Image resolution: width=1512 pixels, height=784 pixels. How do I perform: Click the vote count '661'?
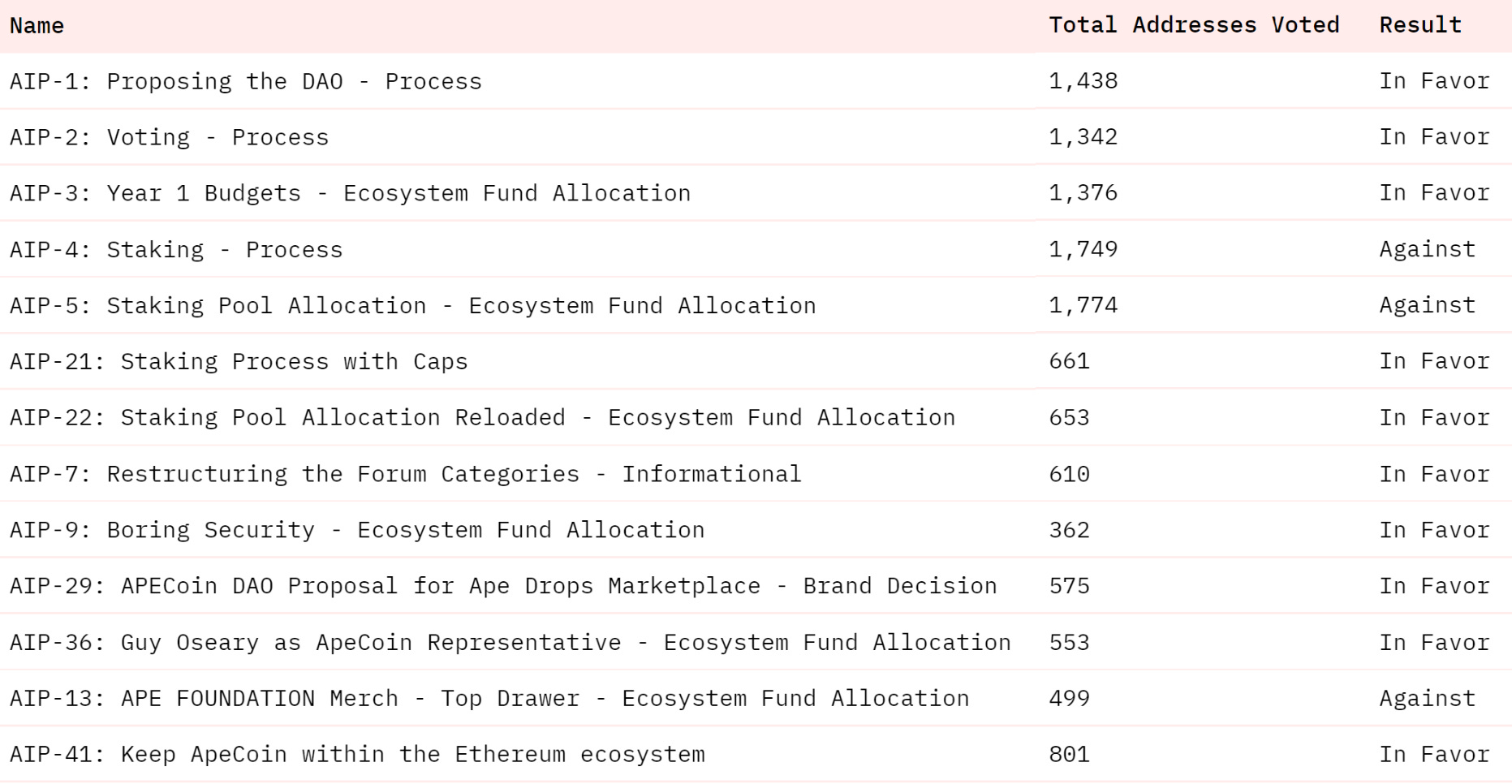(1070, 361)
